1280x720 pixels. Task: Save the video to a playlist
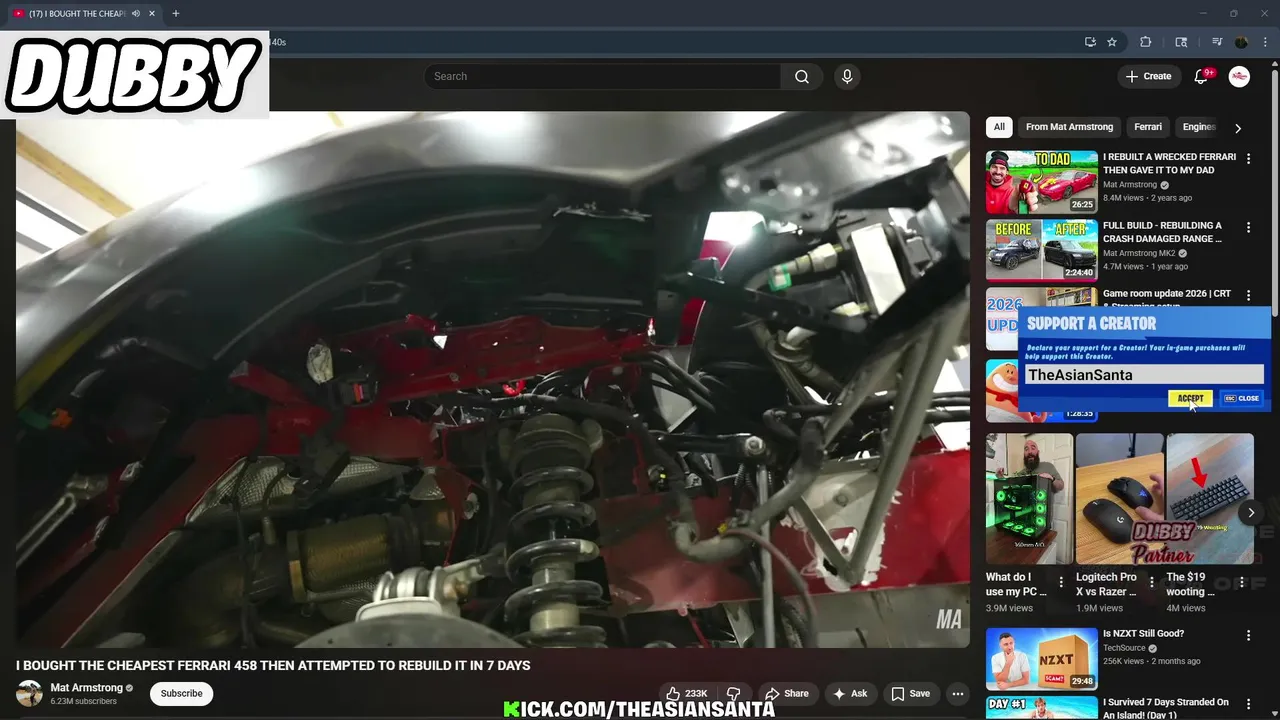coord(911,694)
